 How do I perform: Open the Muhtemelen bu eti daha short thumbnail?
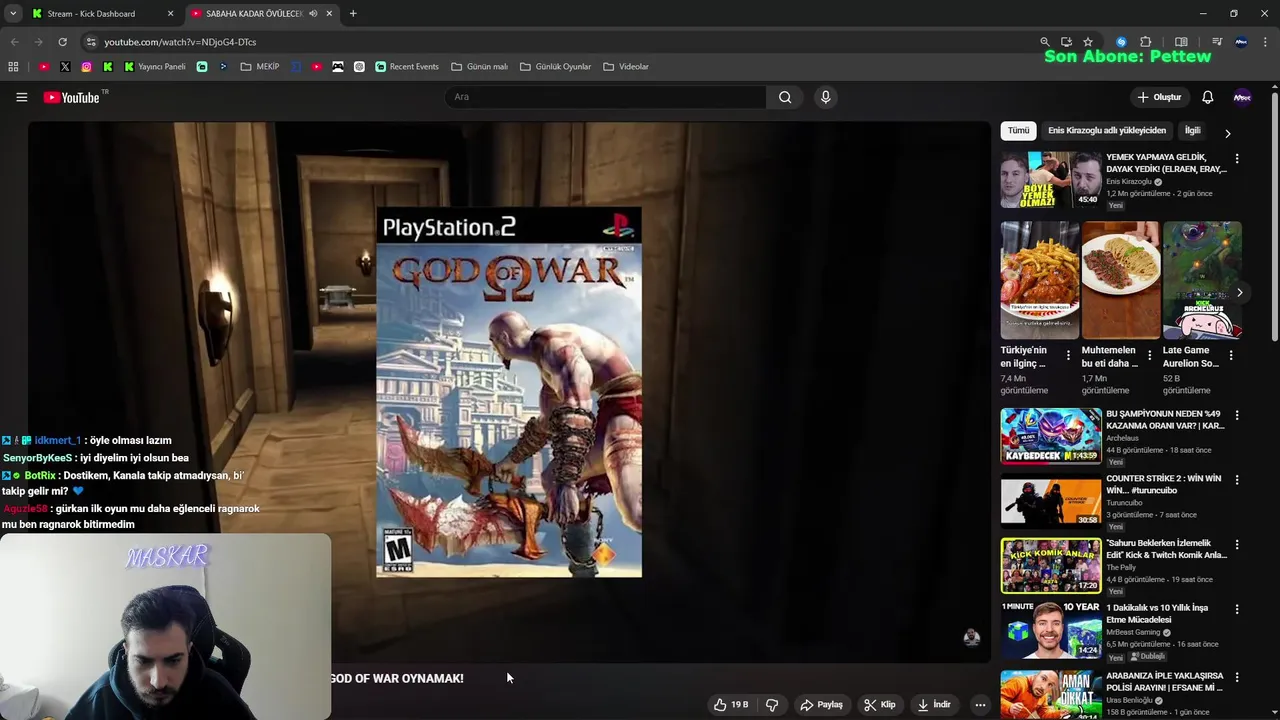tap(1121, 281)
